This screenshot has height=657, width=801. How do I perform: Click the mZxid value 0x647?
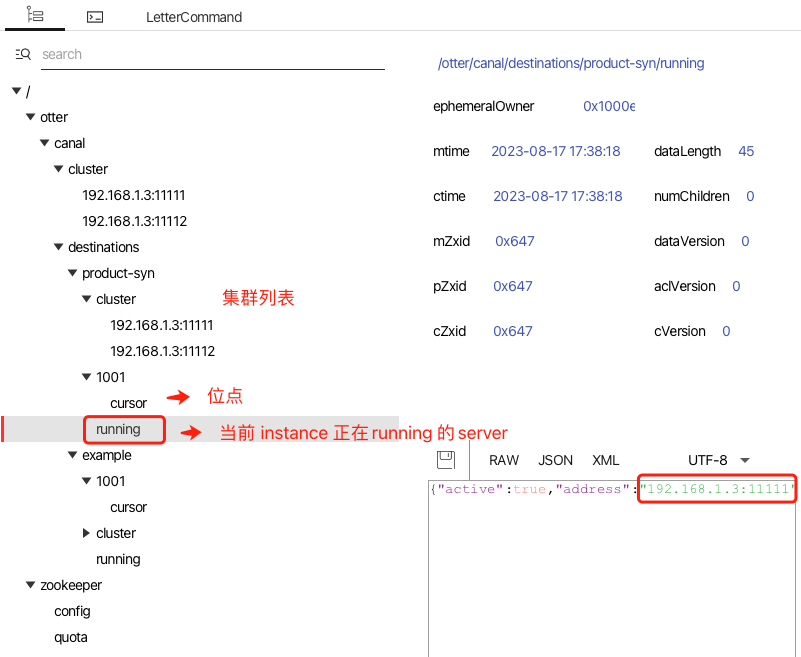click(x=514, y=241)
